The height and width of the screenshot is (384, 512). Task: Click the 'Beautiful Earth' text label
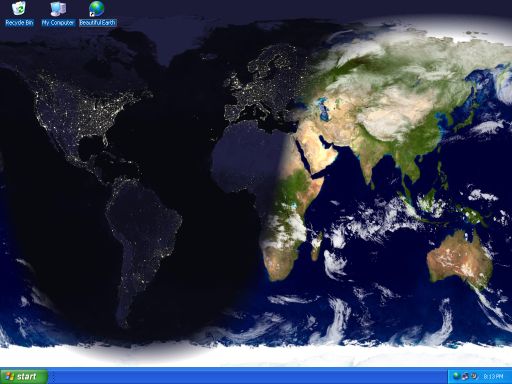97,23
